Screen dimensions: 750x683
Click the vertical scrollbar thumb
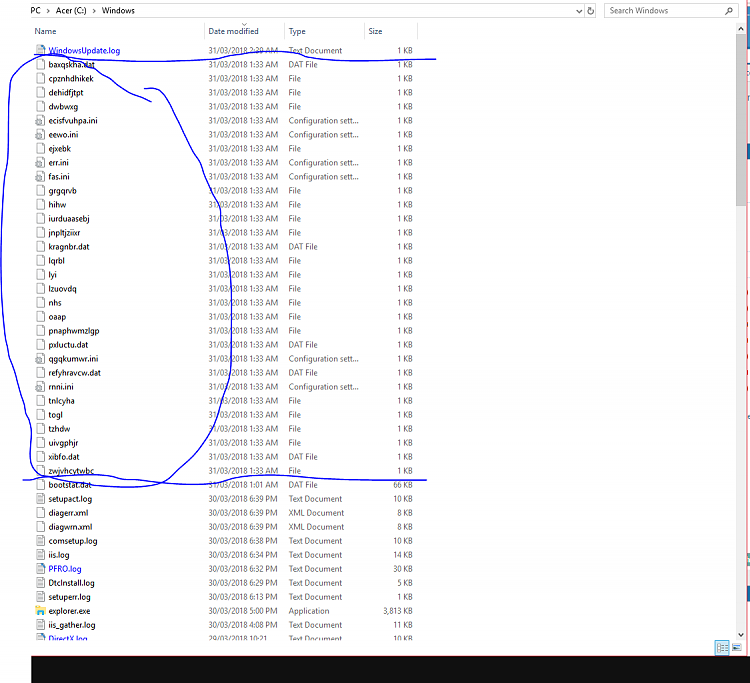[x=741, y=120]
